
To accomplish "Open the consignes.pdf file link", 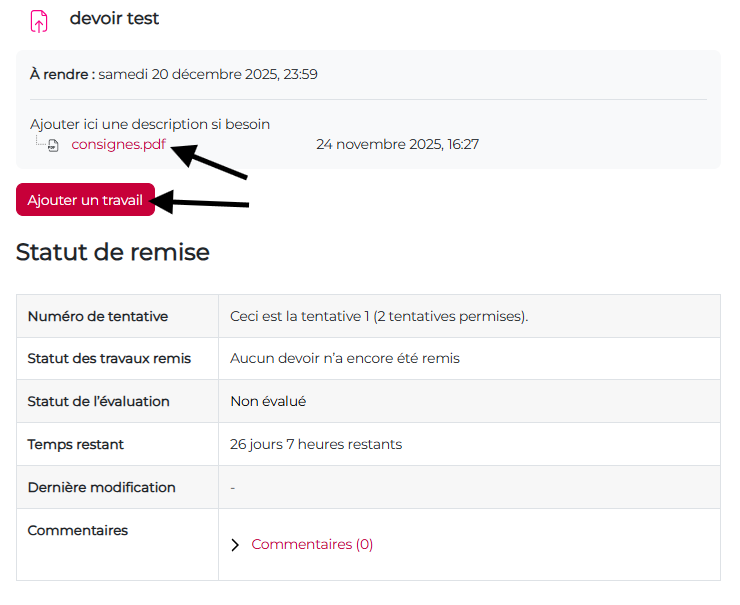I will click(118, 144).
